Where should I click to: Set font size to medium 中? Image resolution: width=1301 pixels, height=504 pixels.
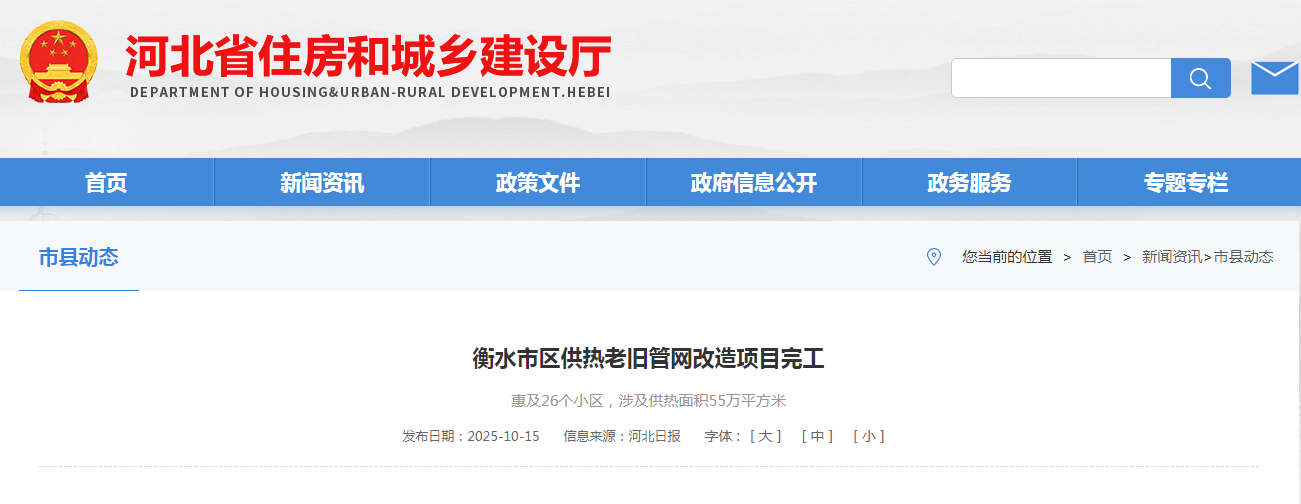[817, 436]
